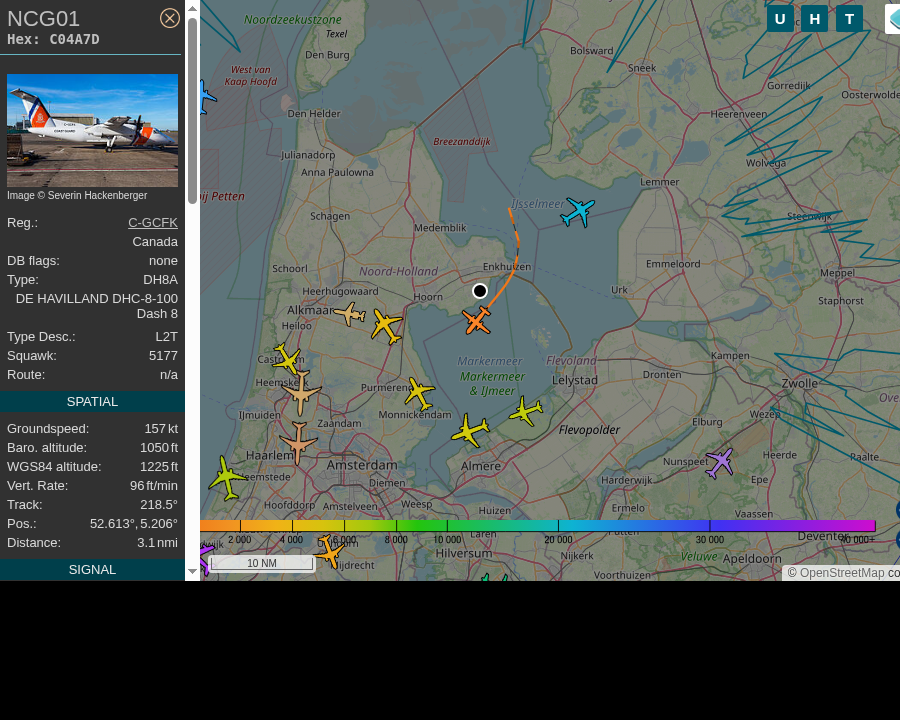Toggle the T map button
This screenshot has height=720, width=900.
(x=849, y=19)
